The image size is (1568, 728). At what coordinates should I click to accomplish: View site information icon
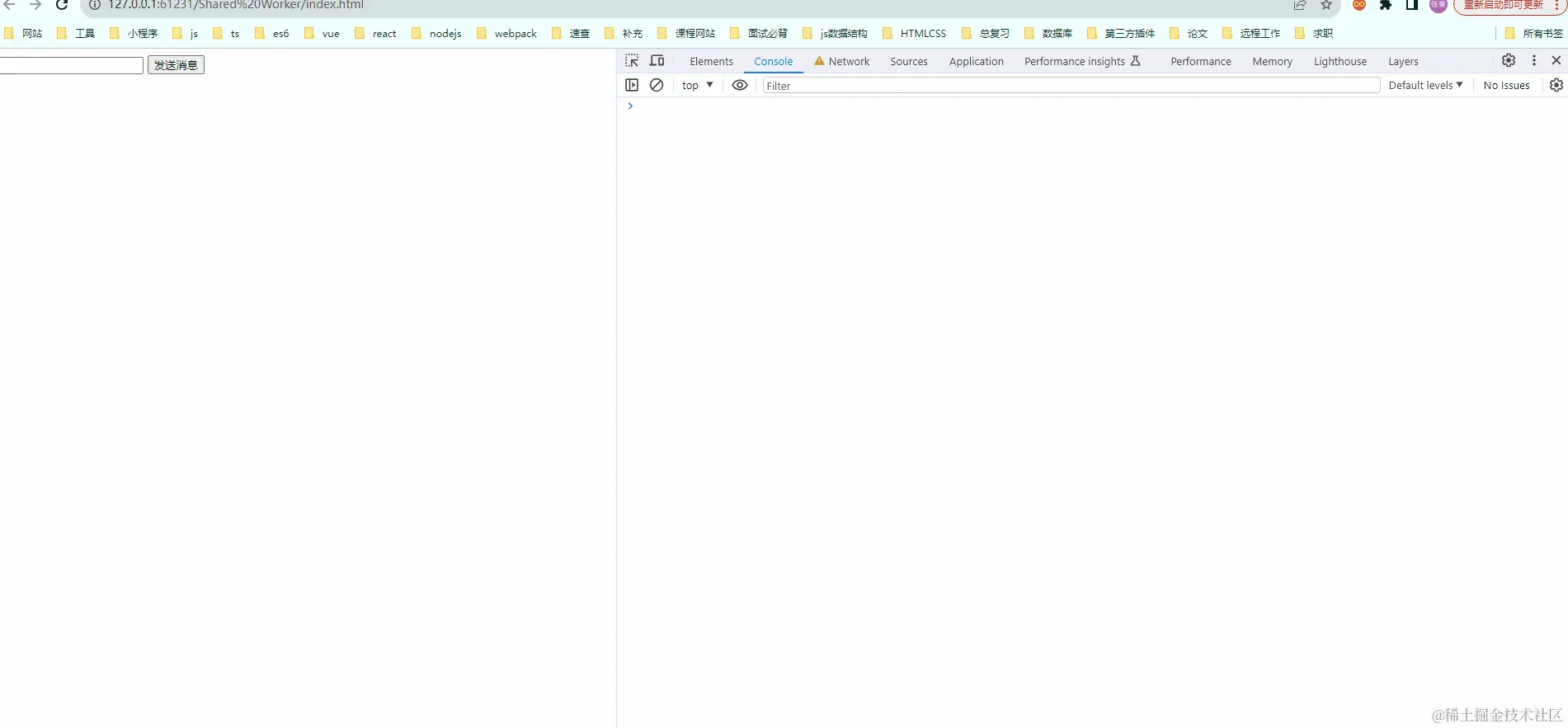click(x=95, y=5)
